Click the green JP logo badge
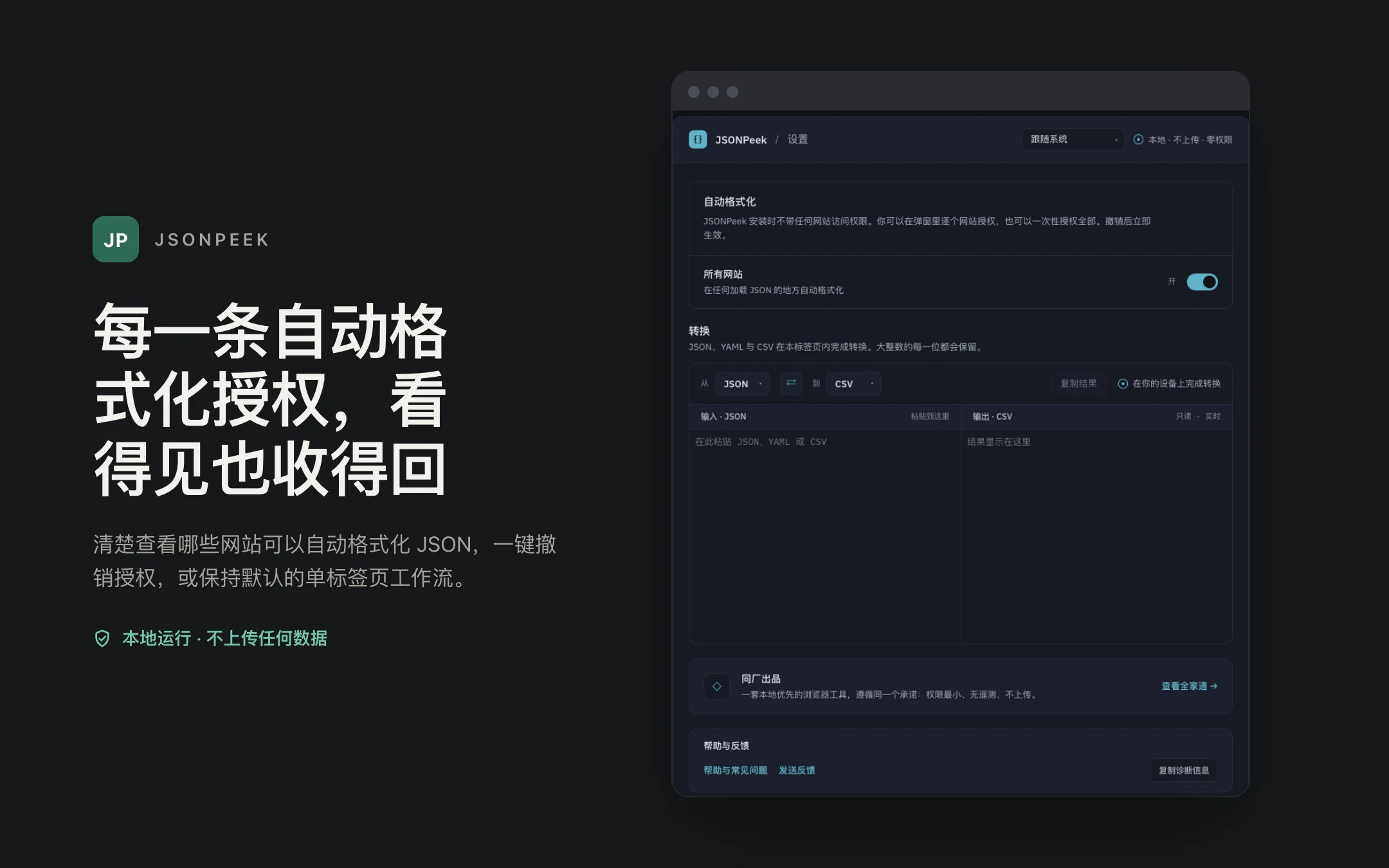This screenshot has height=868, width=1389. pos(116,239)
